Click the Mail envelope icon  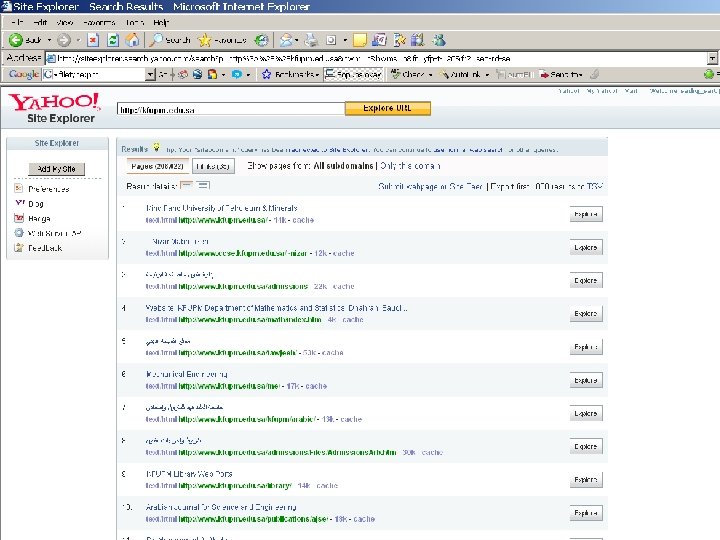pos(286,40)
